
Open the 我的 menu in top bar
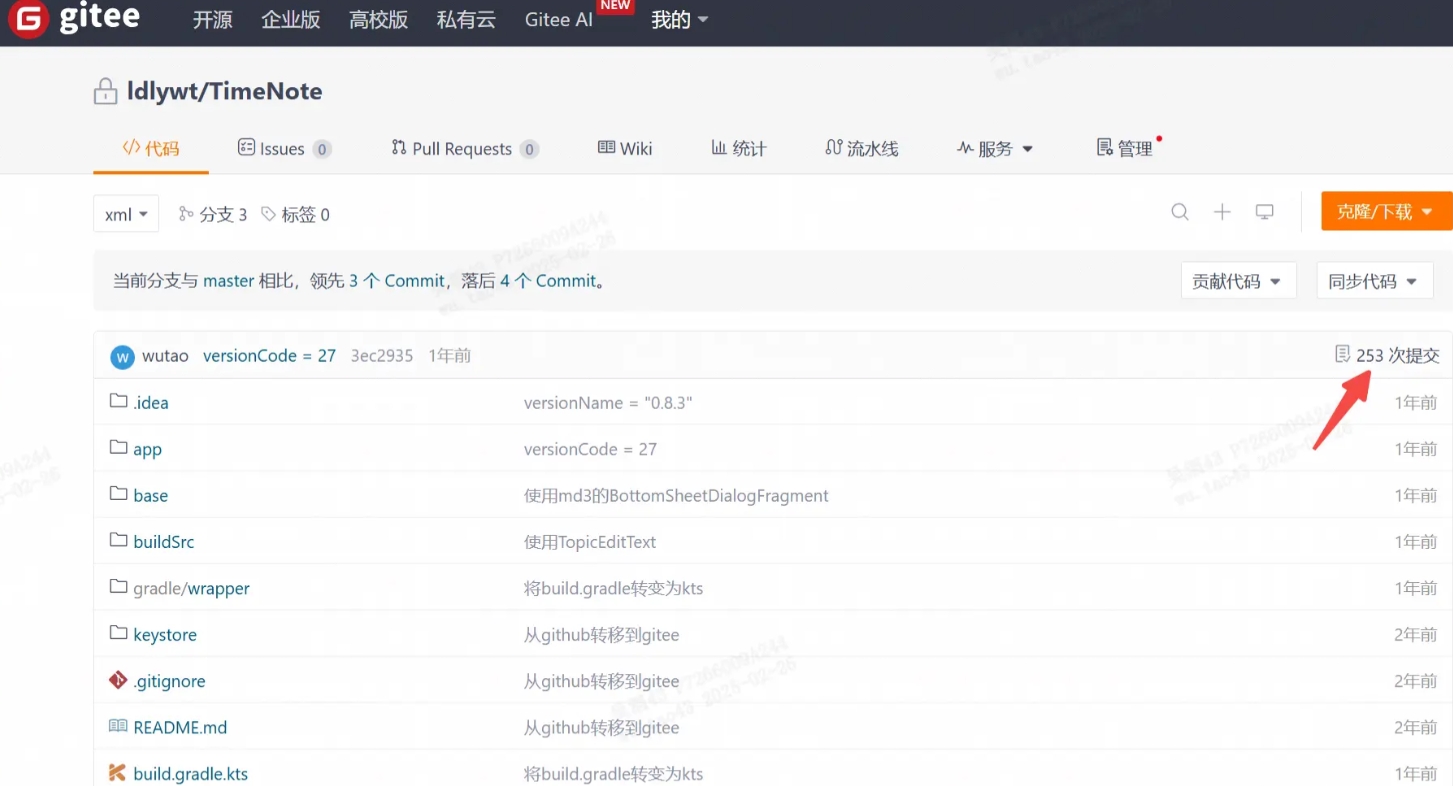click(680, 20)
